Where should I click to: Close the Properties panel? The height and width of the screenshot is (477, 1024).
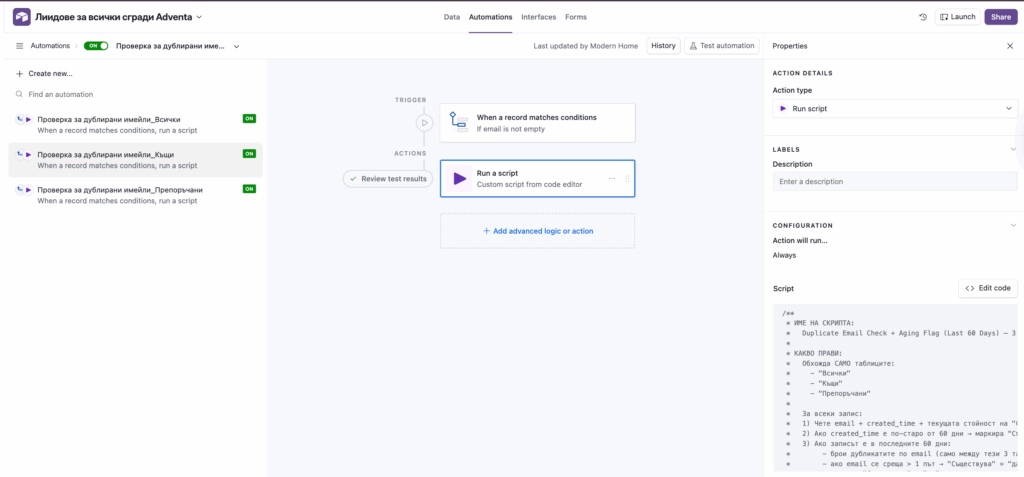[1009, 46]
